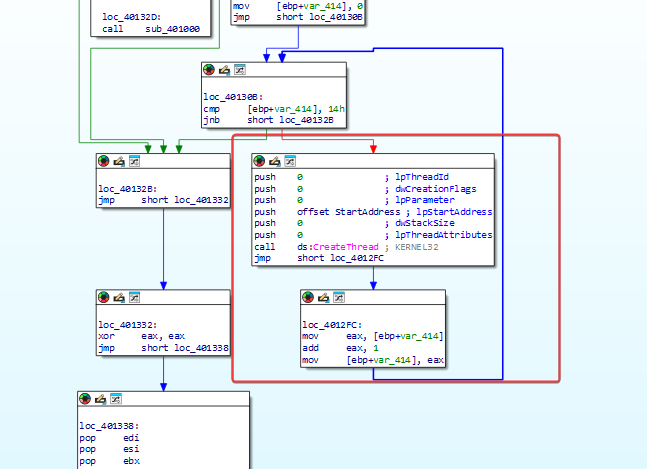Screen dimensions: 647x469
Task: Click the 'pop edi' instruction
Action: tap(109, 438)
